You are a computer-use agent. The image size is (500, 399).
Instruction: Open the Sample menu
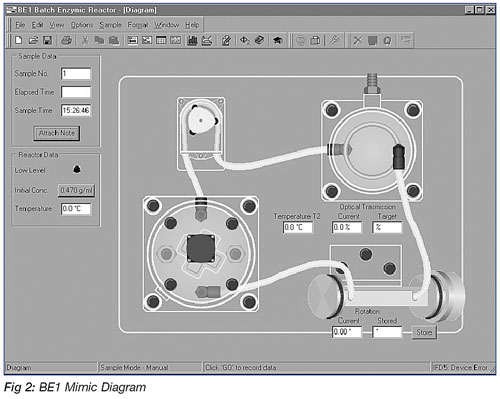tap(110, 25)
